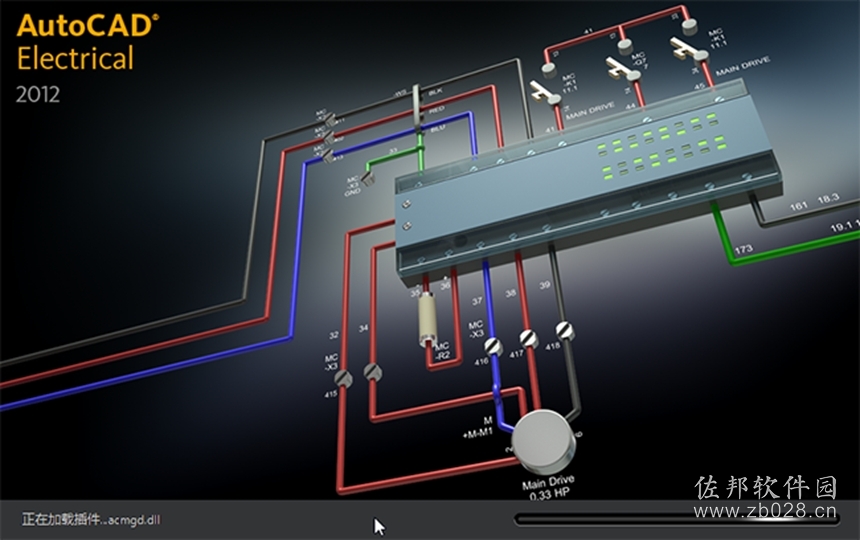
Task: Click the wire number "39" label
Action: (x=545, y=285)
